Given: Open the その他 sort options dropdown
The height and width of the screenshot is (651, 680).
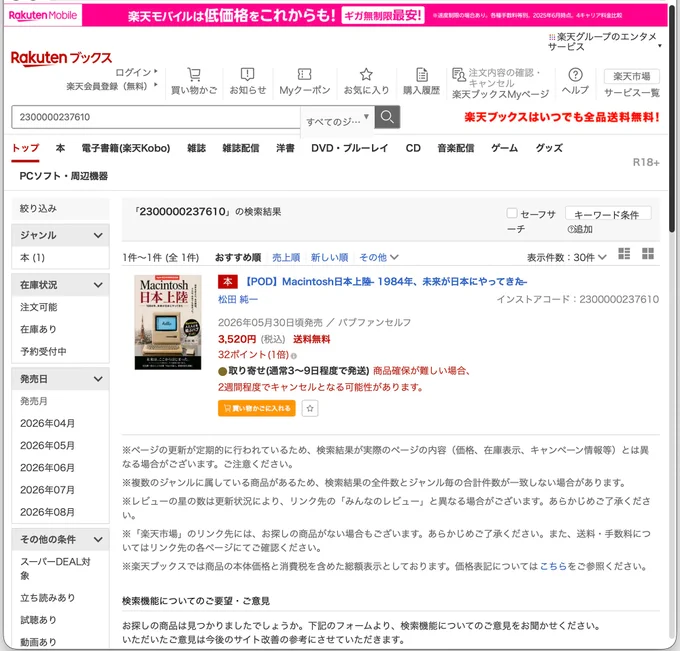Looking at the screenshot, I should pyautogui.click(x=379, y=257).
